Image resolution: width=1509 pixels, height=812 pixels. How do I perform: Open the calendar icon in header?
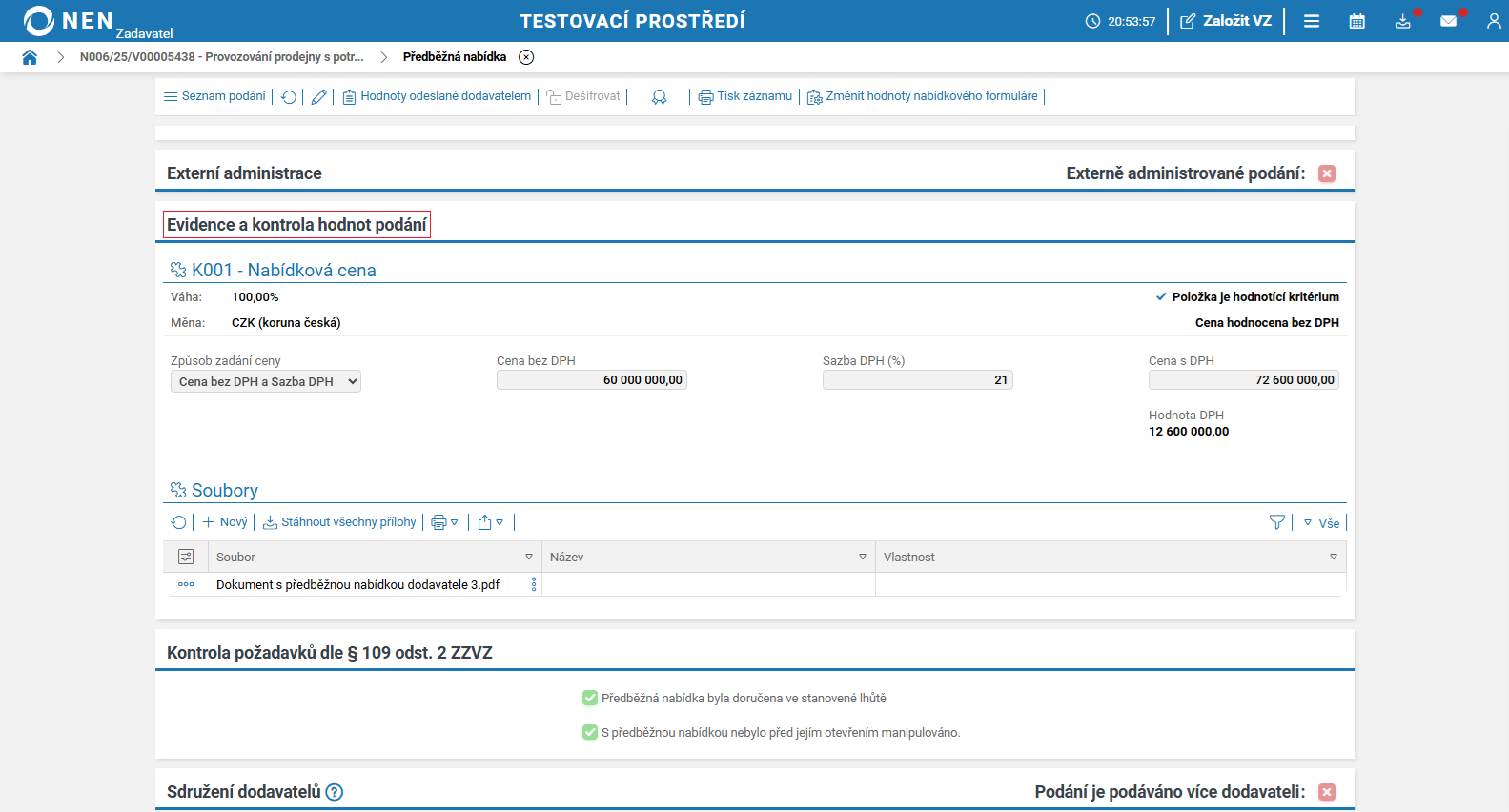(x=1356, y=21)
